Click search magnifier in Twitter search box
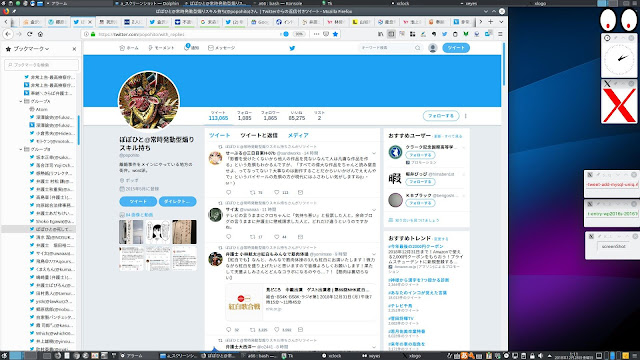The image size is (640, 360). (418, 48)
